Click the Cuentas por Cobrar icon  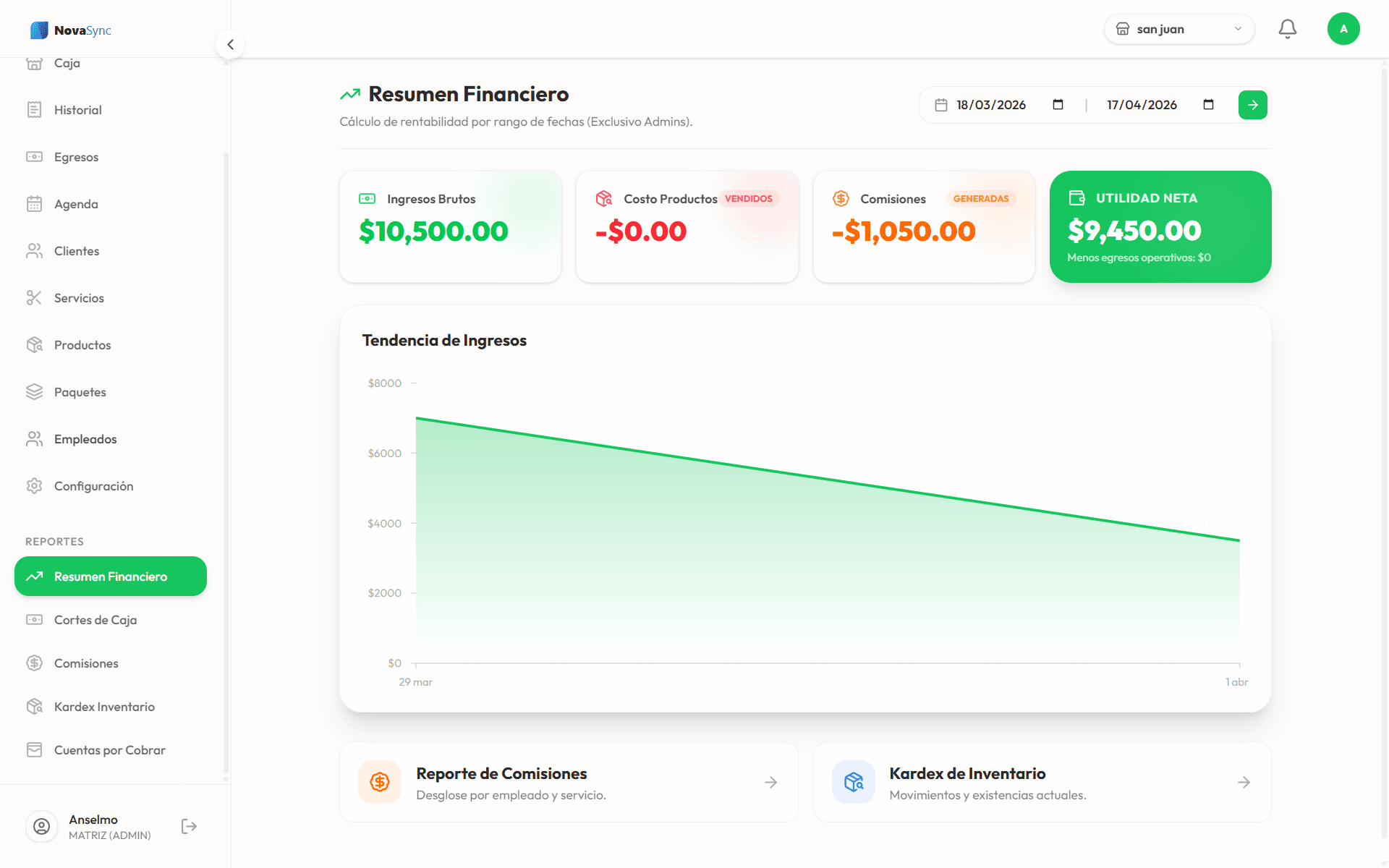click(34, 750)
